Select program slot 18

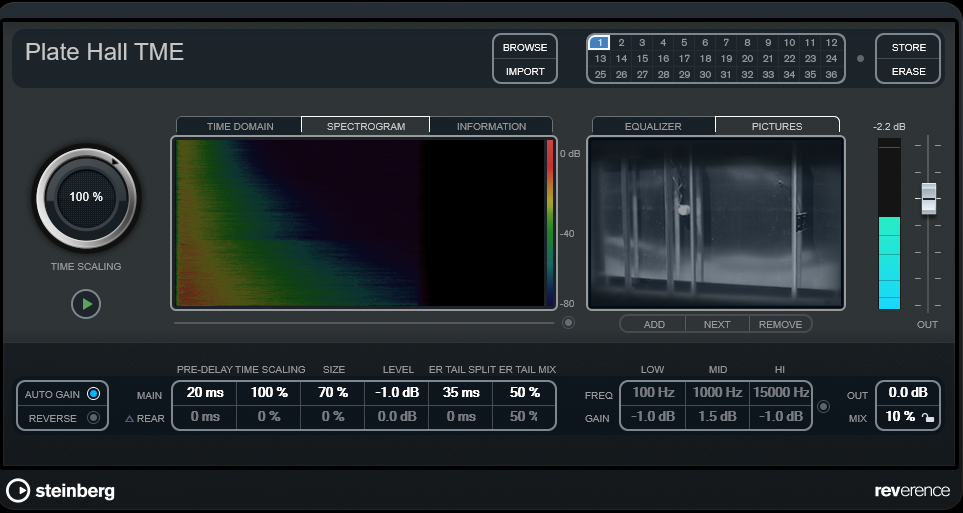705,58
